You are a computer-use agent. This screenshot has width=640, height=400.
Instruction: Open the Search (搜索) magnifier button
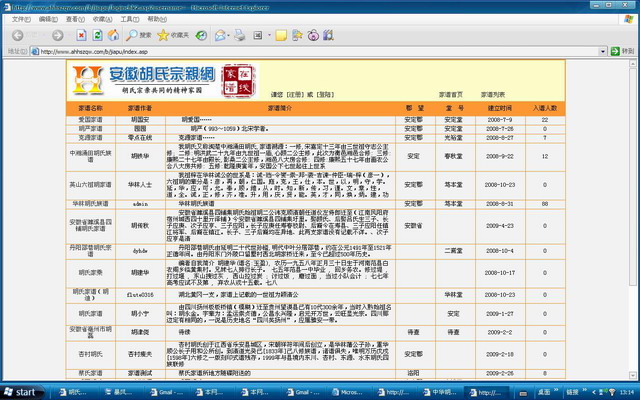(138, 36)
